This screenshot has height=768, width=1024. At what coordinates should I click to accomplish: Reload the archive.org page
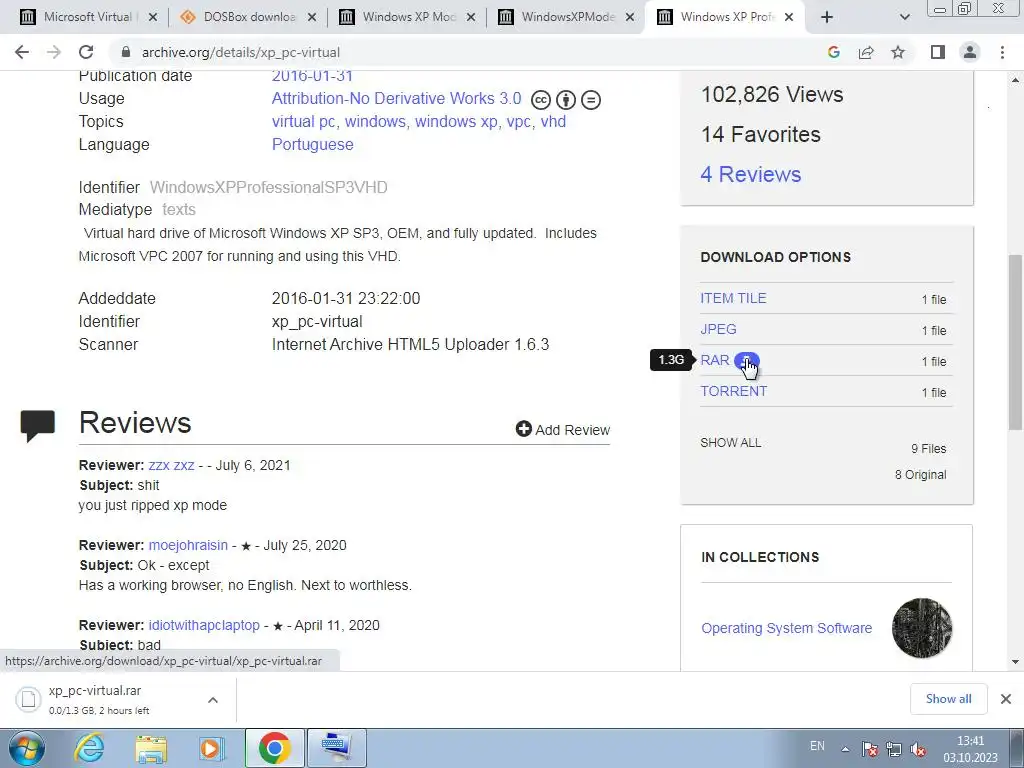pyautogui.click(x=86, y=52)
